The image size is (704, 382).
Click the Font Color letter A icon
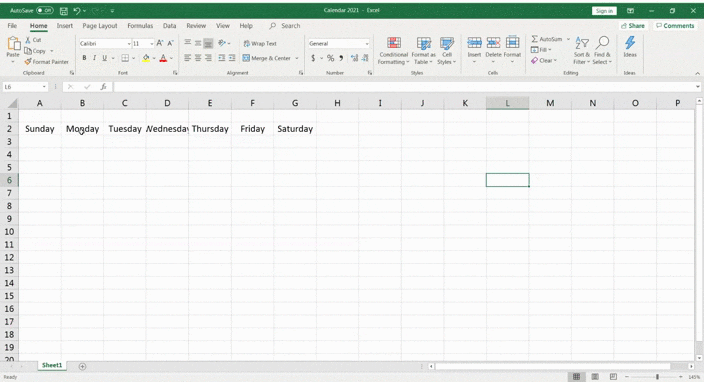click(163, 58)
